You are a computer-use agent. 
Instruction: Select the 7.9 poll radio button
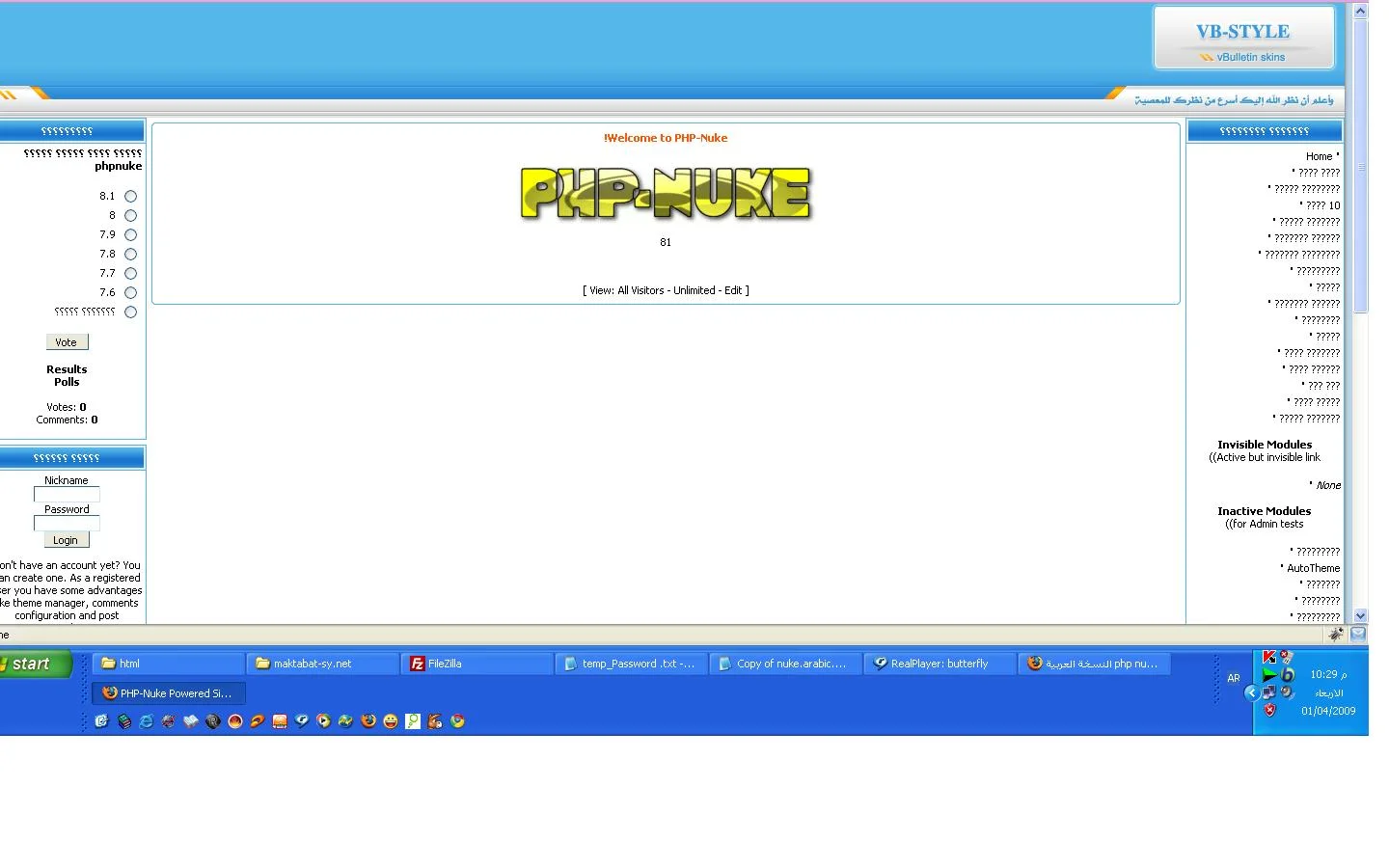click(x=130, y=235)
